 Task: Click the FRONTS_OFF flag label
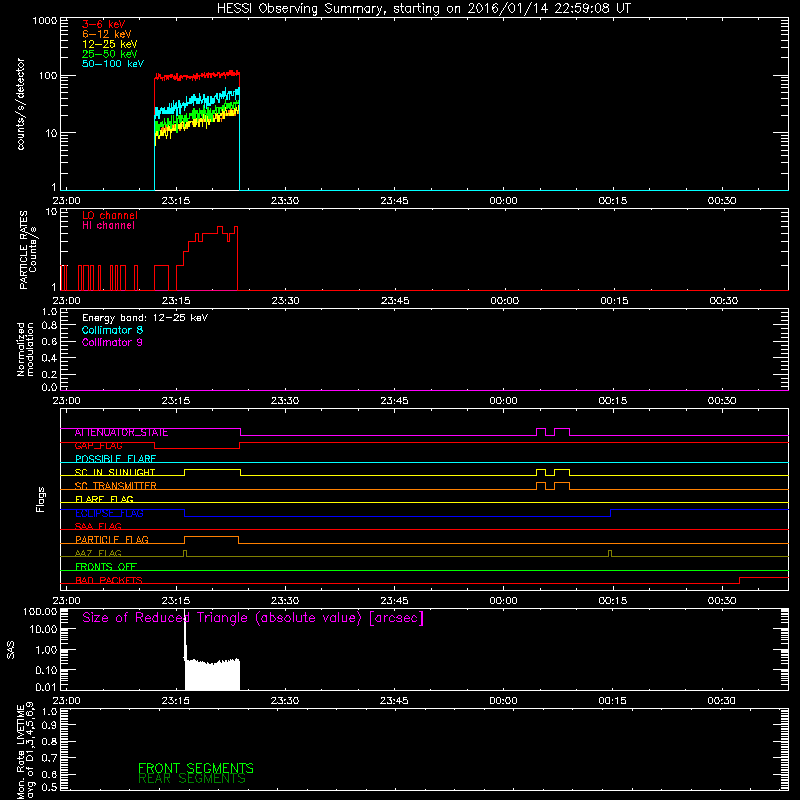tap(106, 567)
